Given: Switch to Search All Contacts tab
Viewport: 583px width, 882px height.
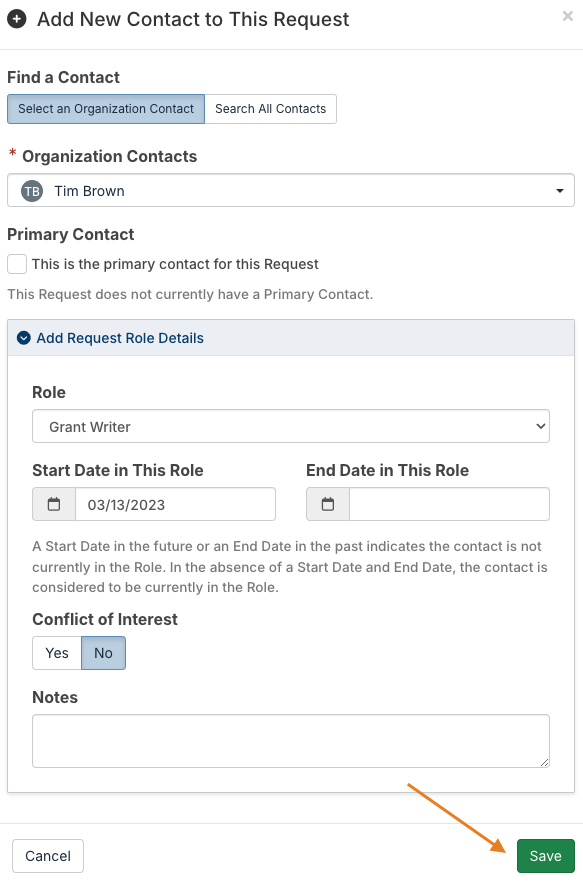Looking at the screenshot, I should [x=271, y=109].
